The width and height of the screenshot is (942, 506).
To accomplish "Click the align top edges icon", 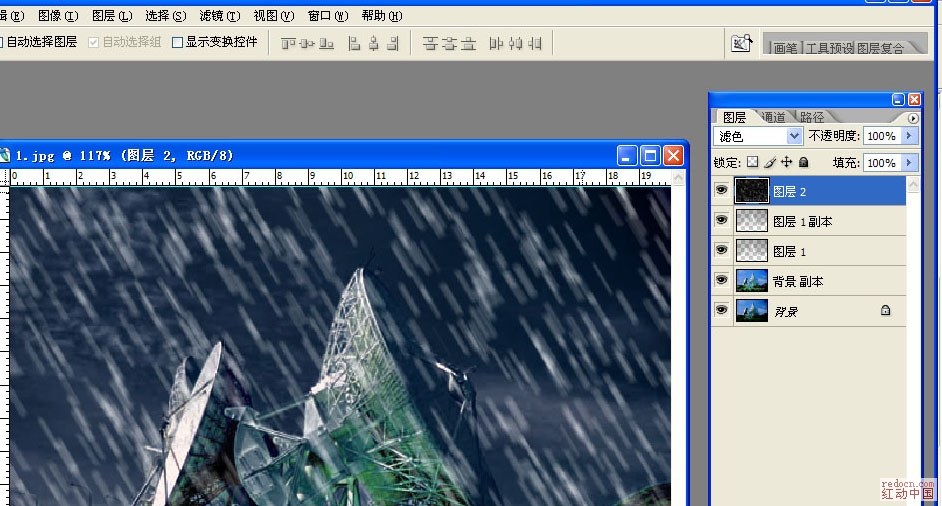I will [x=289, y=43].
